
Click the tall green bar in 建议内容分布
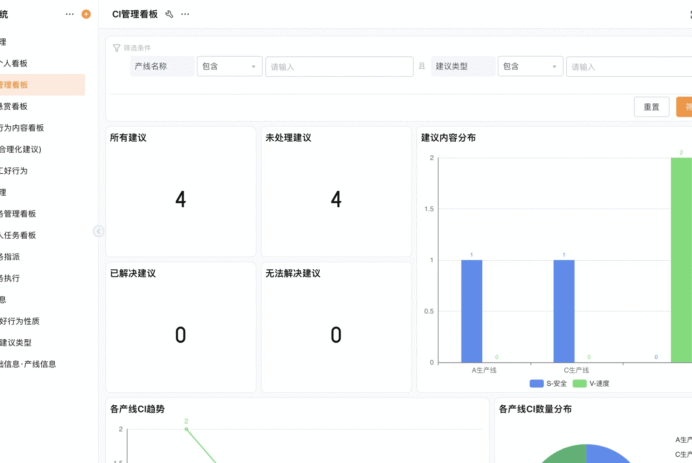(681, 260)
